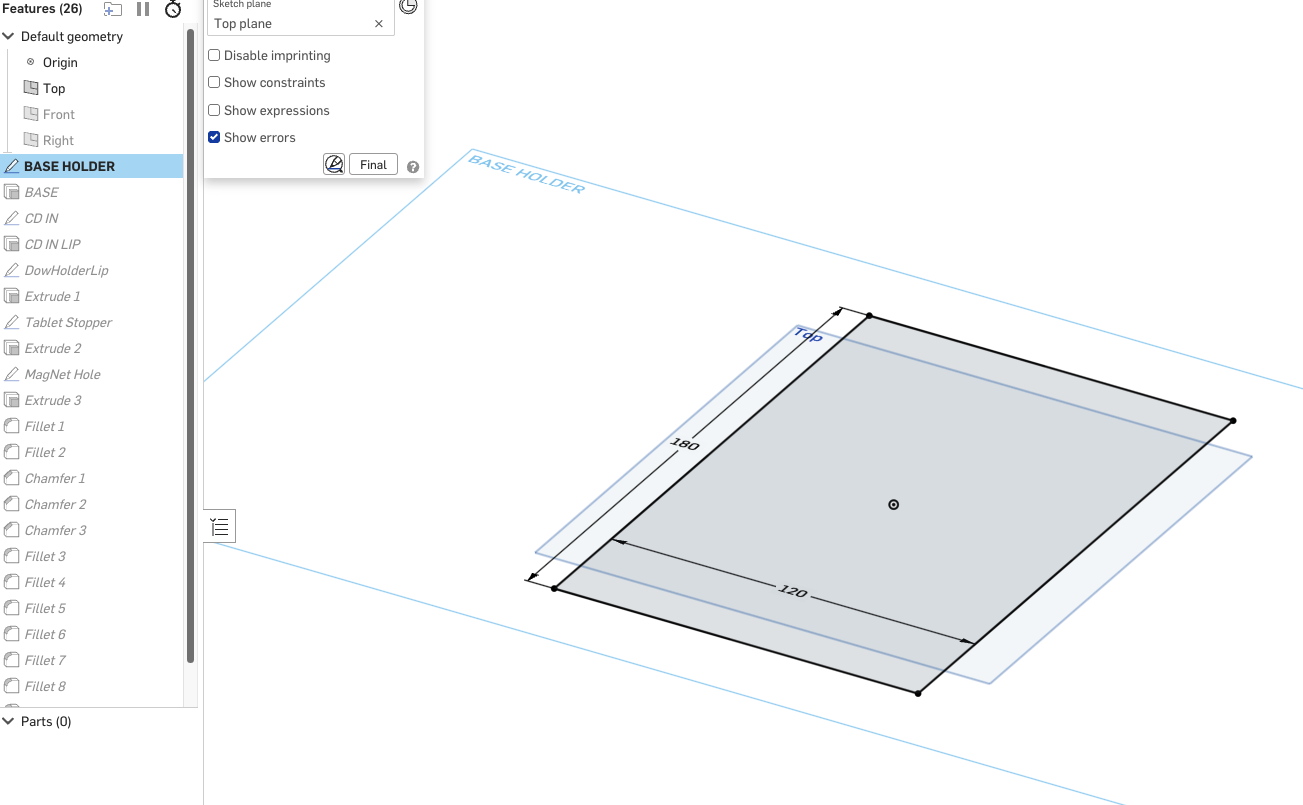Enable the Disable imprinting checkbox
This screenshot has height=805, width=1303.
[x=214, y=56]
